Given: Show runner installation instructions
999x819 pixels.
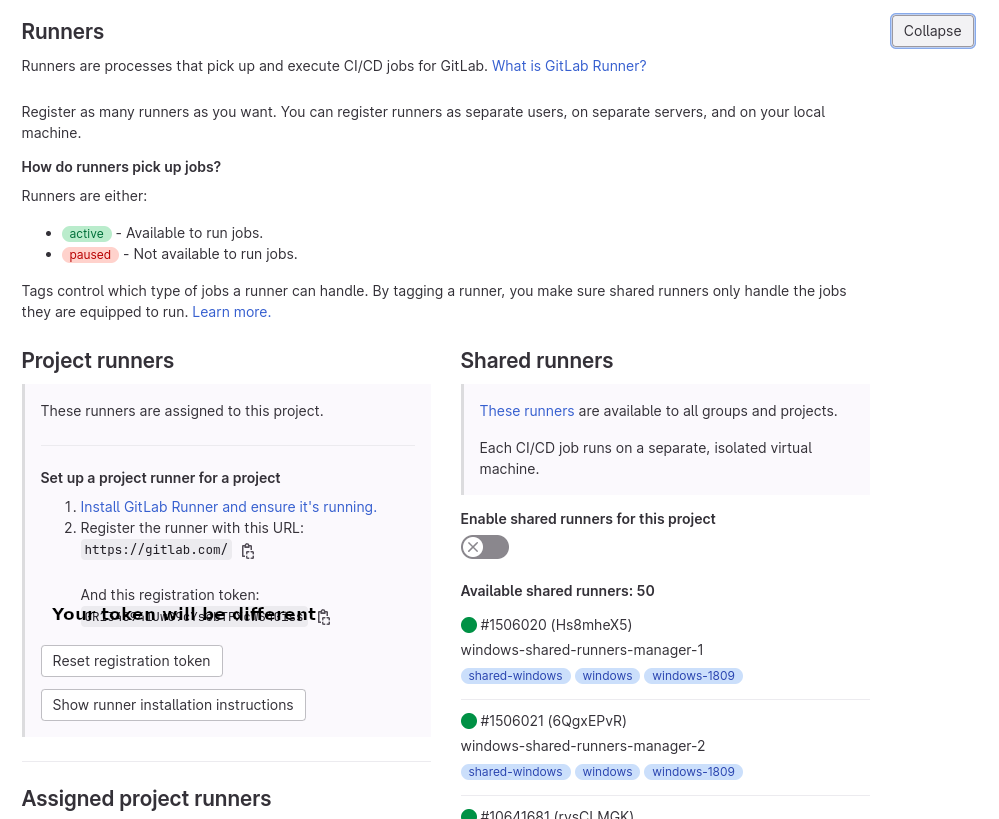Looking at the screenshot, I should (x=173, y=705).
